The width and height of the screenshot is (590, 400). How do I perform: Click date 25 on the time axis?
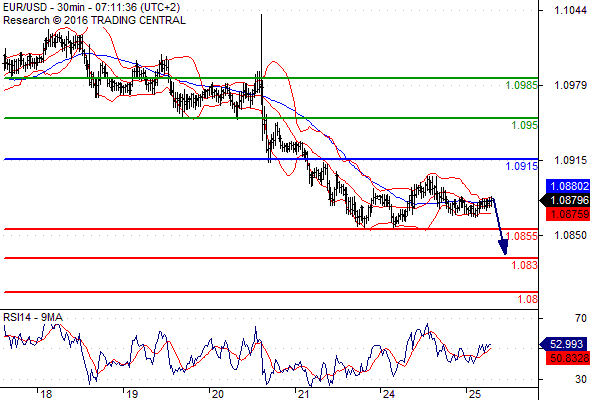pos(475,394)
